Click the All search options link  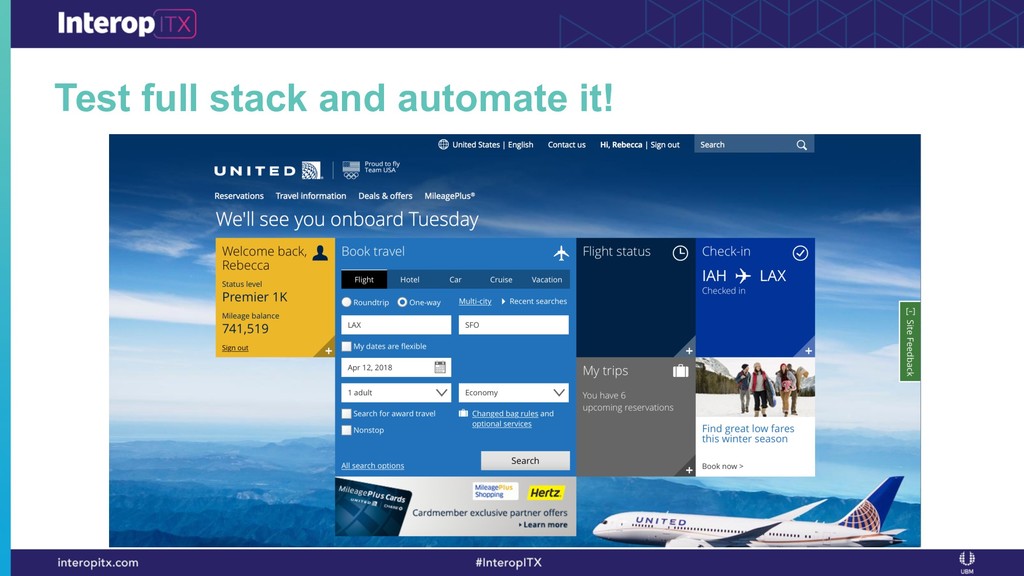point(372,466)
